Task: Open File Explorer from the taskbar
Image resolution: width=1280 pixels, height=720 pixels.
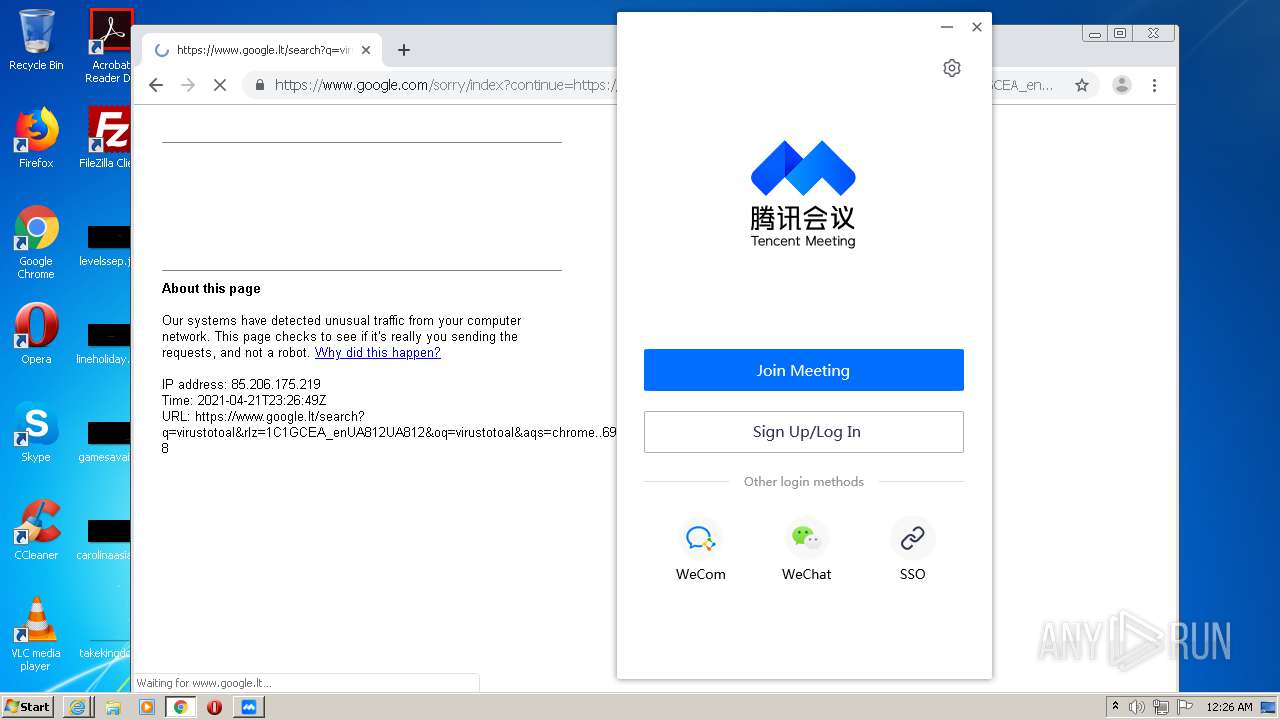Action: 112,707
